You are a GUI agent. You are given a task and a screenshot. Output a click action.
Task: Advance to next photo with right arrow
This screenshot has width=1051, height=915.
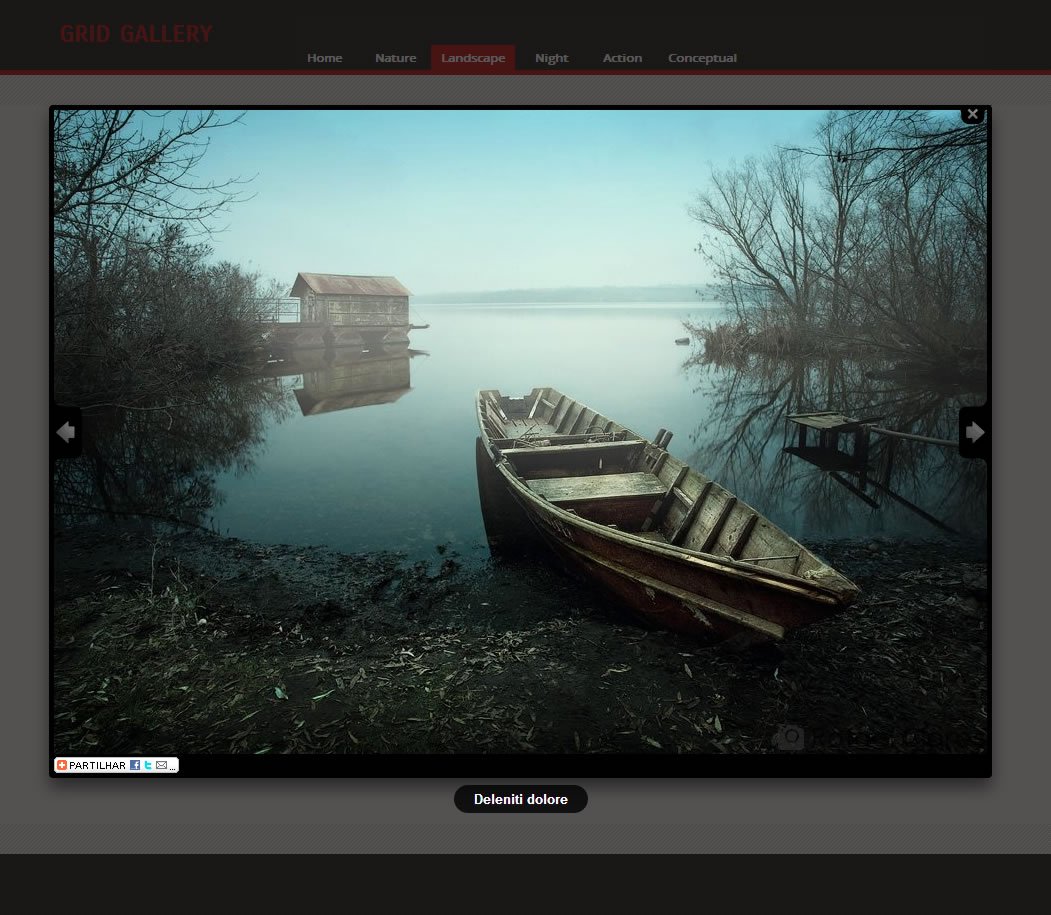point(974,432)
